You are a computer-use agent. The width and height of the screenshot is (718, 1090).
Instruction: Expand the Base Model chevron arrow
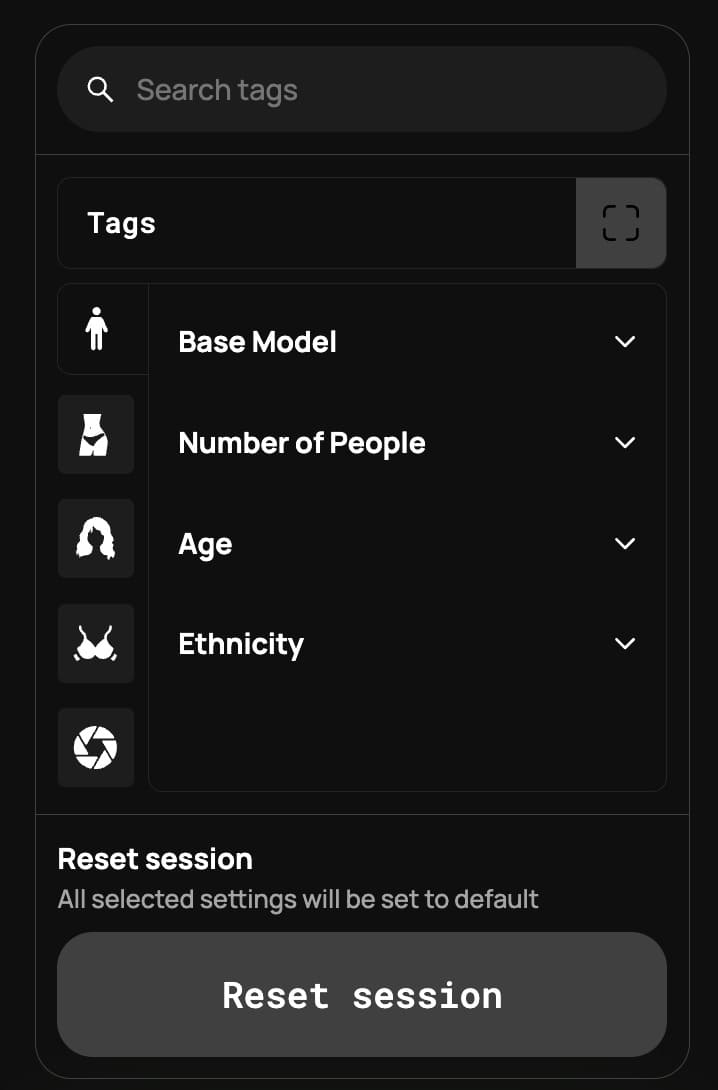tap(625, 342)
